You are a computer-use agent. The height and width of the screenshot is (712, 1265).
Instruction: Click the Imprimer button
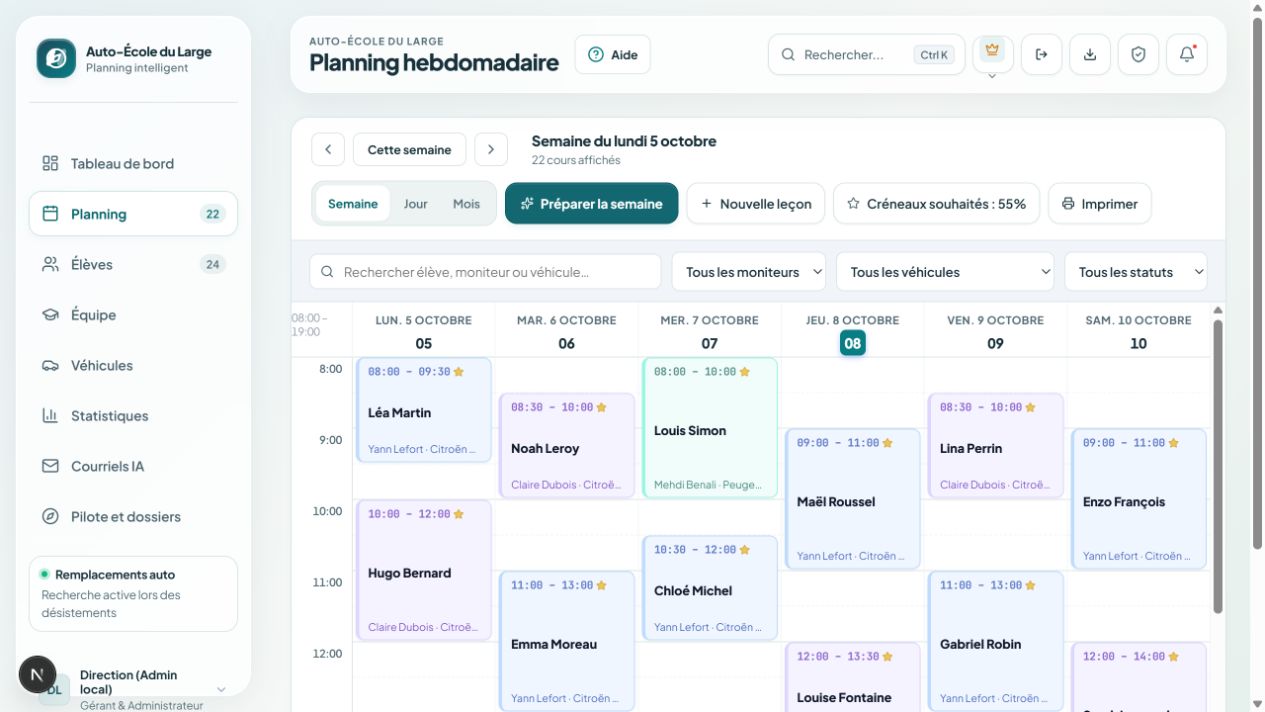coord(1100,204)
